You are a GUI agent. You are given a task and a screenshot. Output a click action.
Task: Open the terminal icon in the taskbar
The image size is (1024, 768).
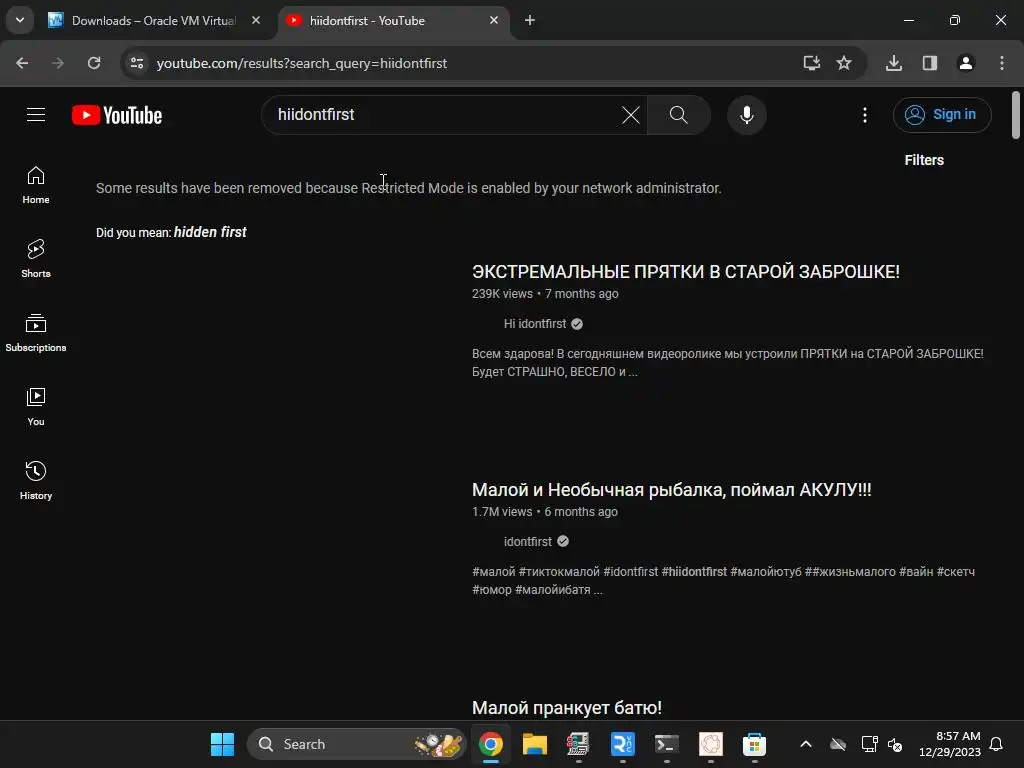tap(667, 744)
